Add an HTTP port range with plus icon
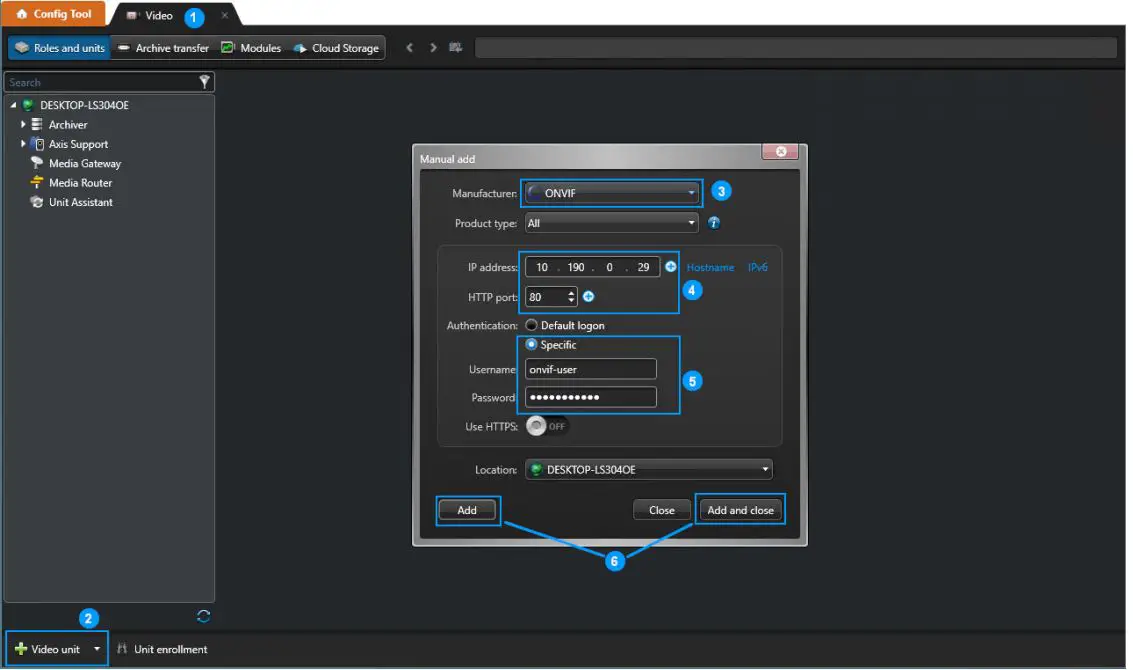The image size is (1133, 670). (588, 296)
